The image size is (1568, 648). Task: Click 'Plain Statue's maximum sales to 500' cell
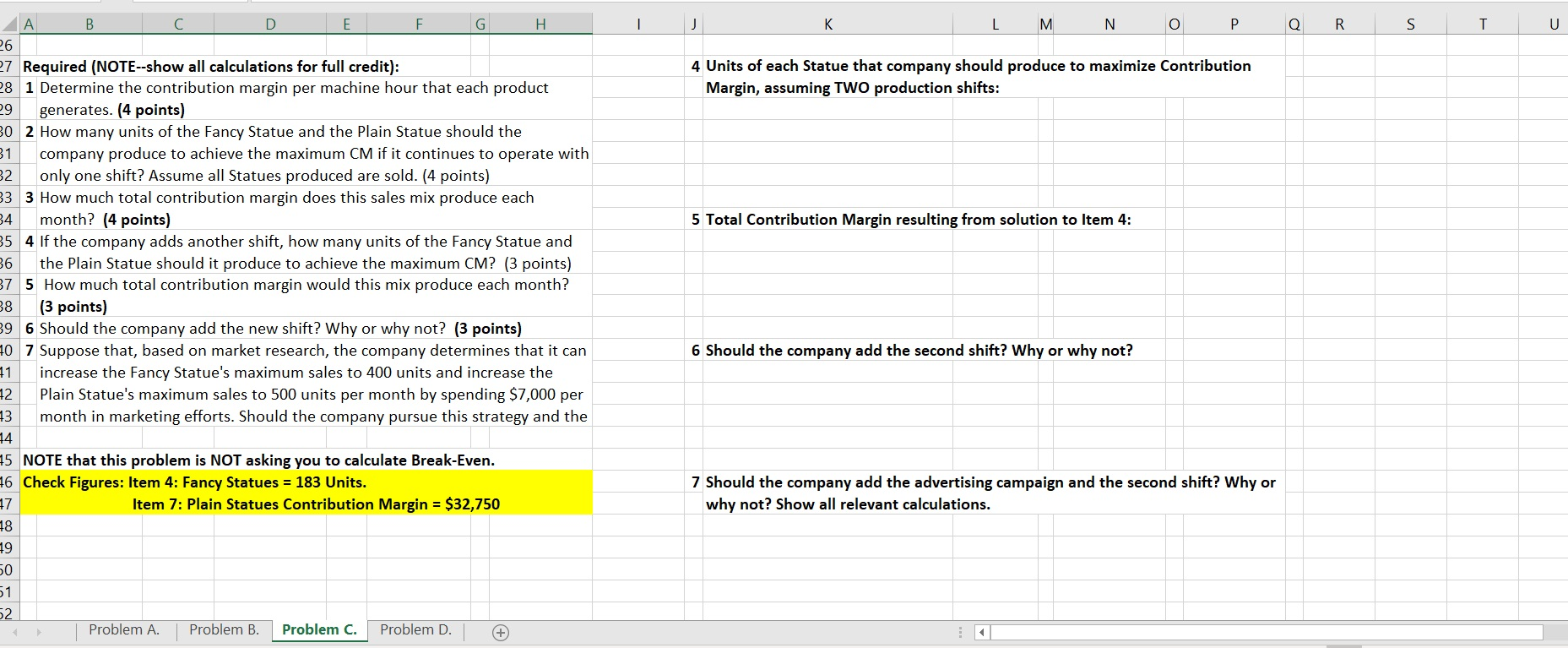[x=312, y=395]
